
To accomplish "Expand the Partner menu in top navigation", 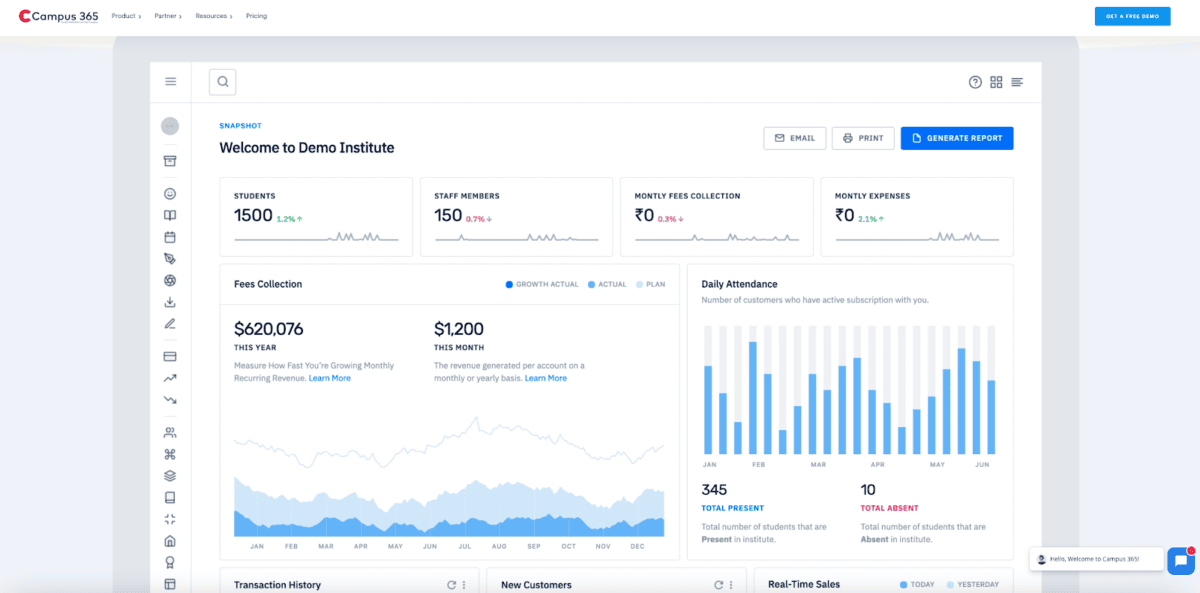I will pos(168,16).
